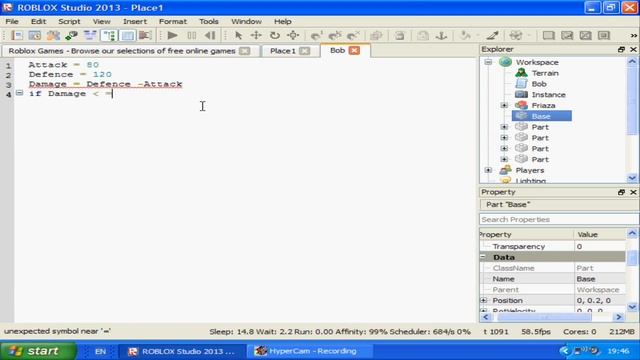
Task: Click the Transparency value 0
Action: 599,247
